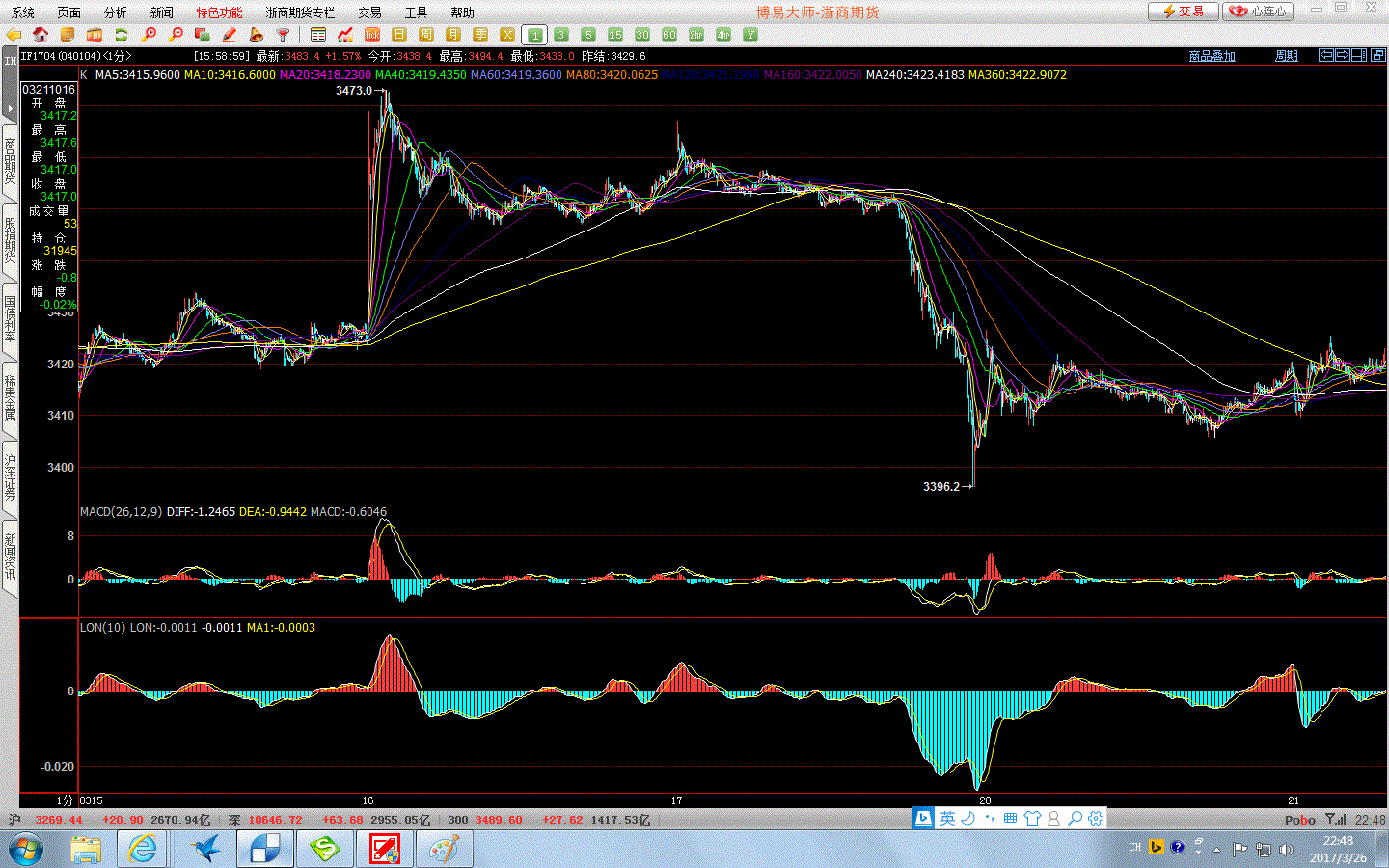Open the IME skin shirt icon
Screen dimensions: 1389x868
1032,818
